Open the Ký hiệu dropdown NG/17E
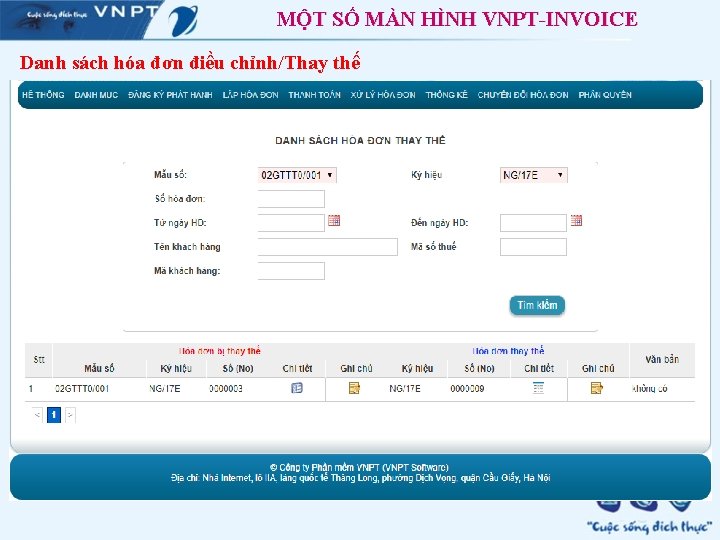The height and width of the screenshot is (540, 720). point(534,175)
